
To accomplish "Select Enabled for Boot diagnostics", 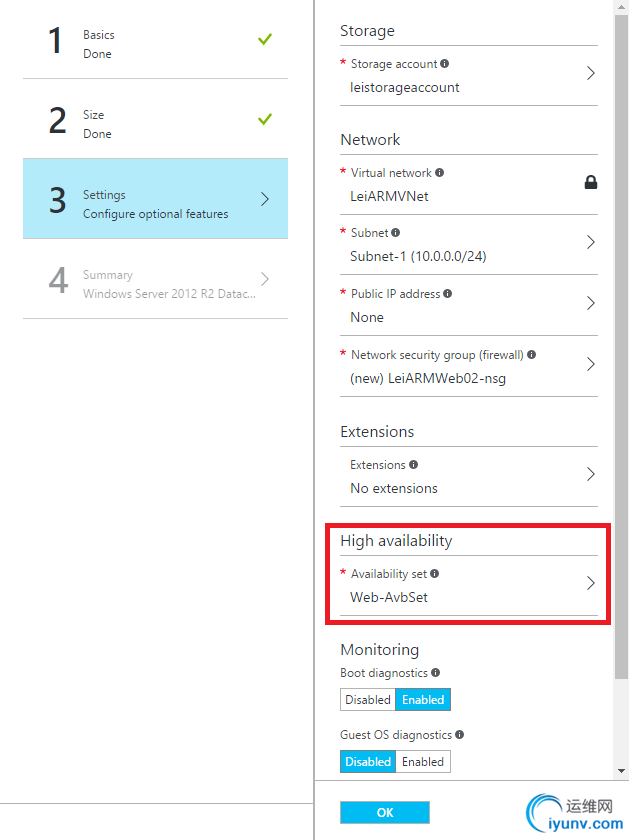I will point(423,700).
